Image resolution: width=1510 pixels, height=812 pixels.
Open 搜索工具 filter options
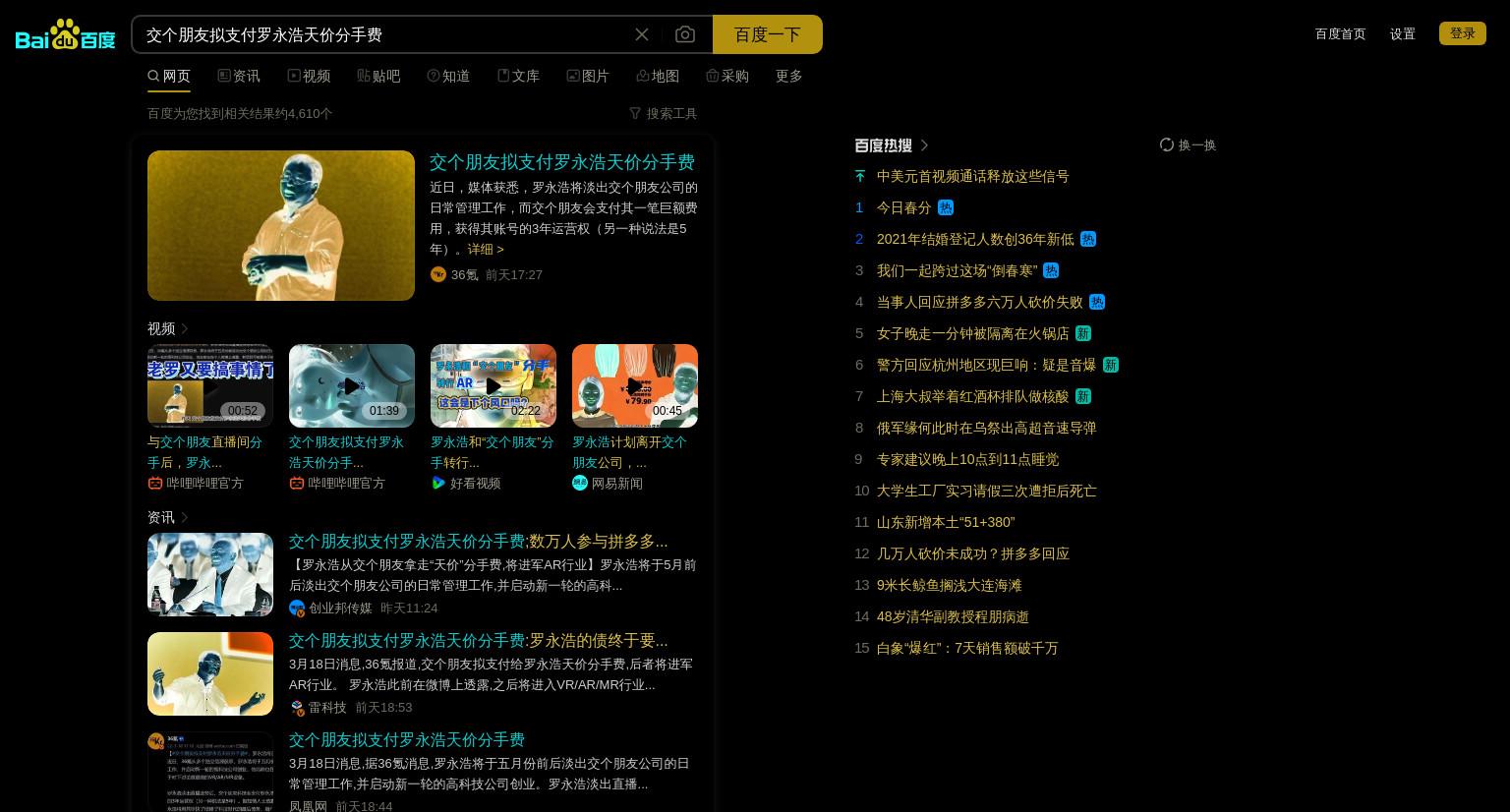[x=664, y=113]
